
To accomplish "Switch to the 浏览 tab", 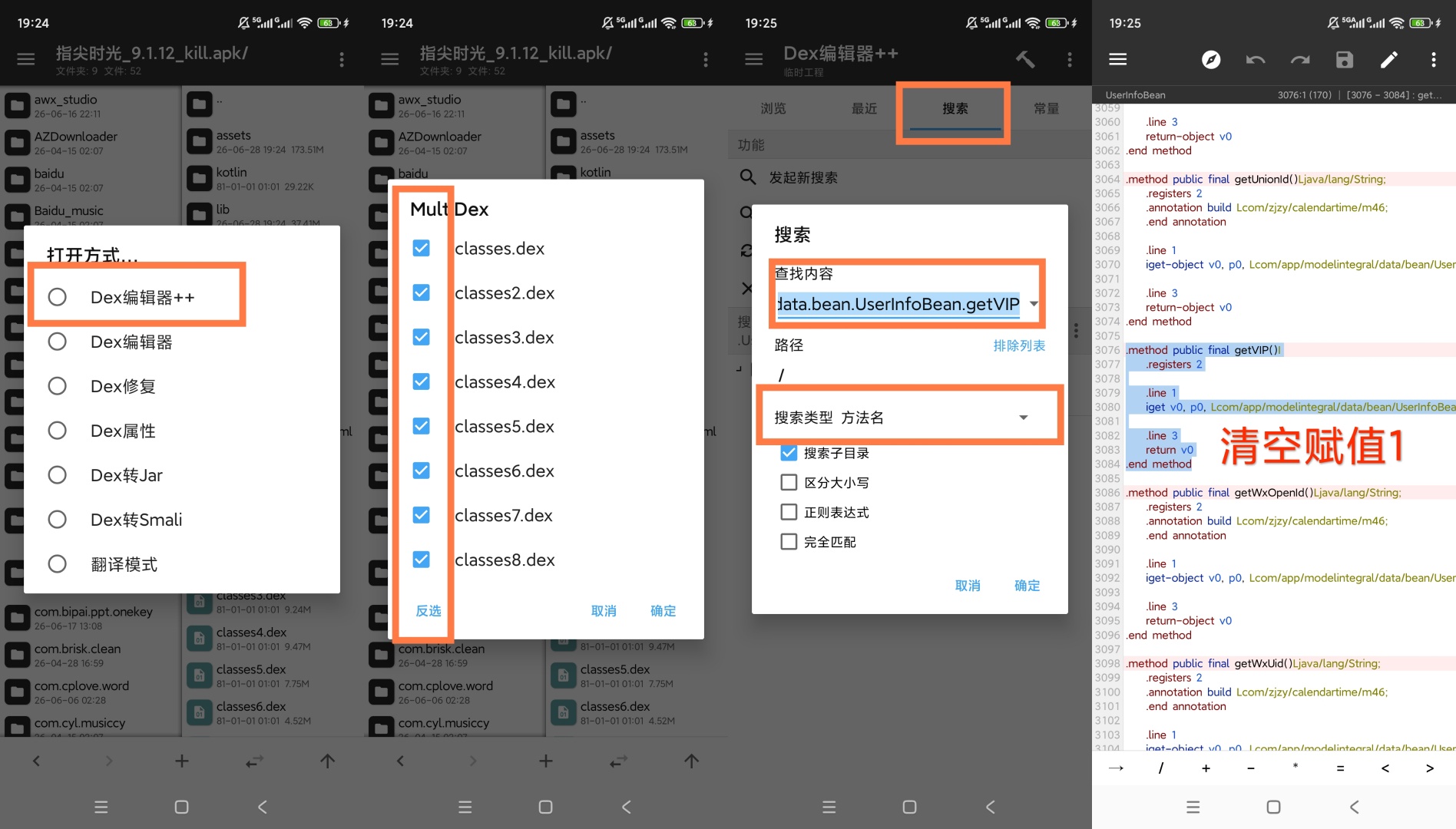I will pyautogui.click(x=773, y=109).
